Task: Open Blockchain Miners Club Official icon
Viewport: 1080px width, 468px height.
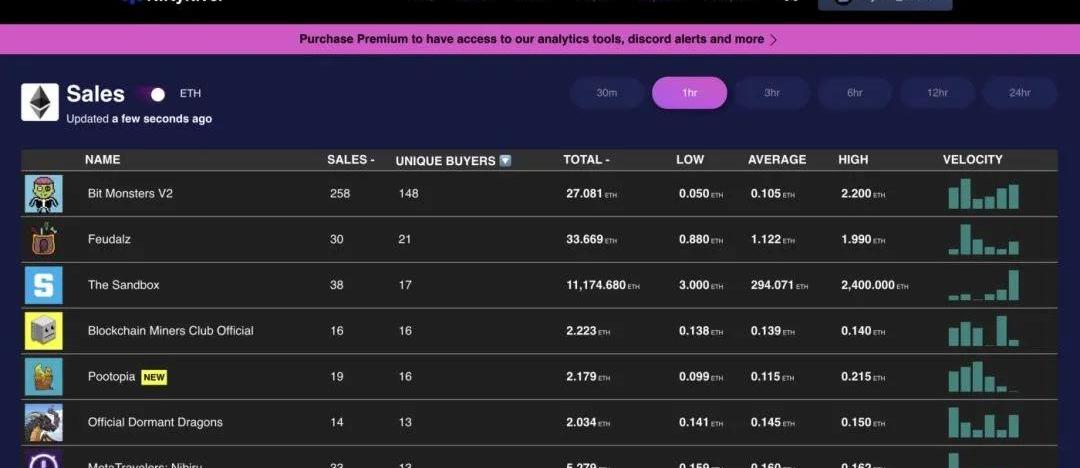Action: 44,331
